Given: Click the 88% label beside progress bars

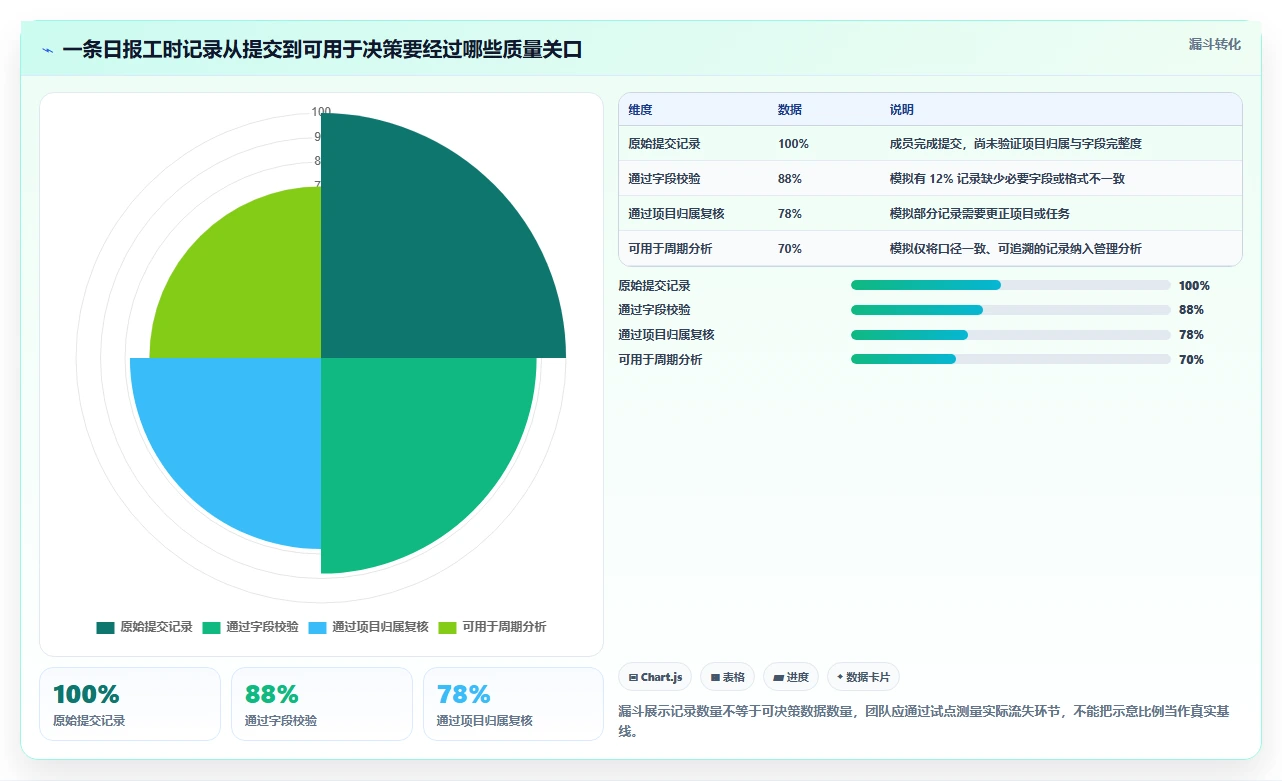Looking at the screenshot, I should click(x=1191, y=310).
